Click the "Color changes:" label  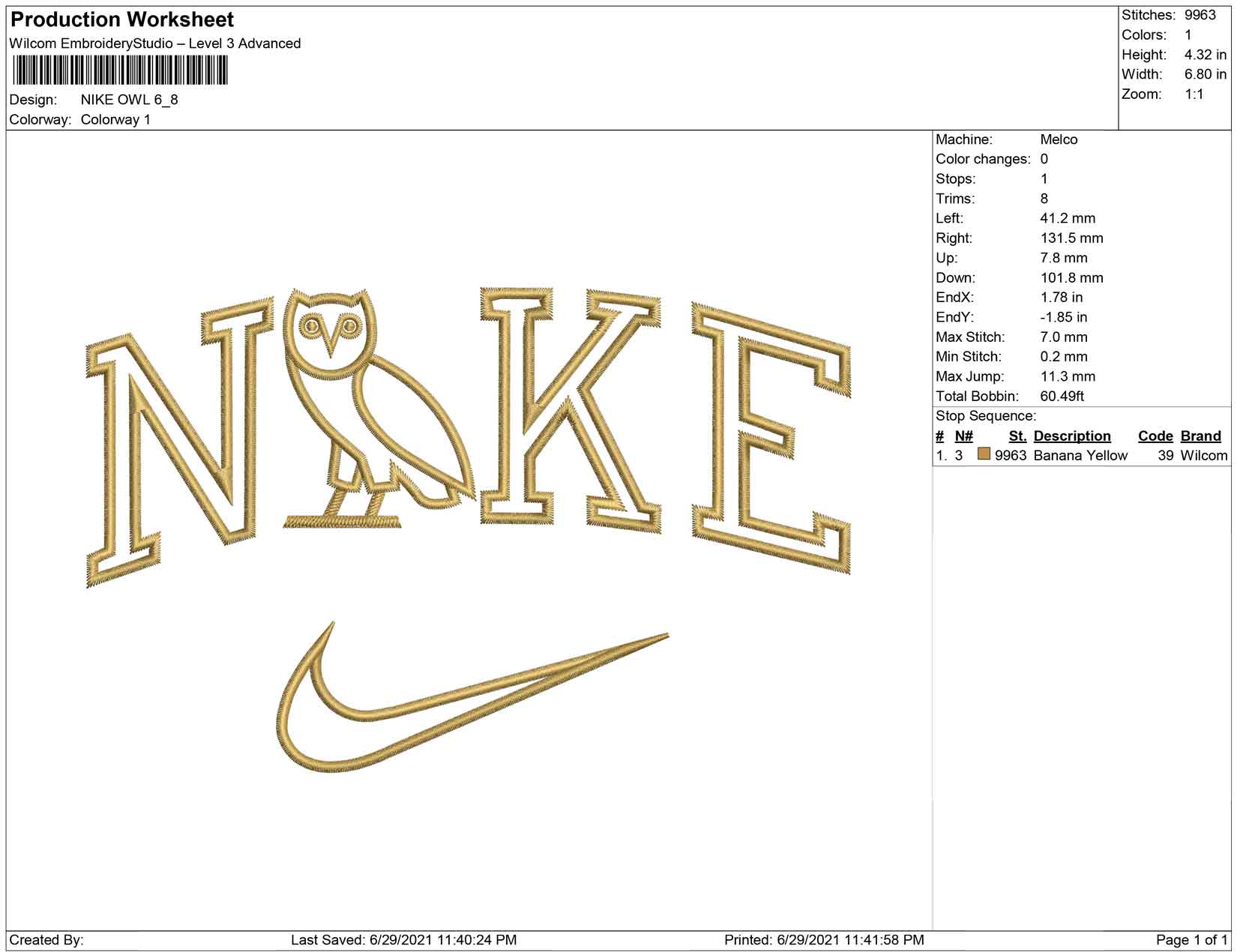point(983,159)
